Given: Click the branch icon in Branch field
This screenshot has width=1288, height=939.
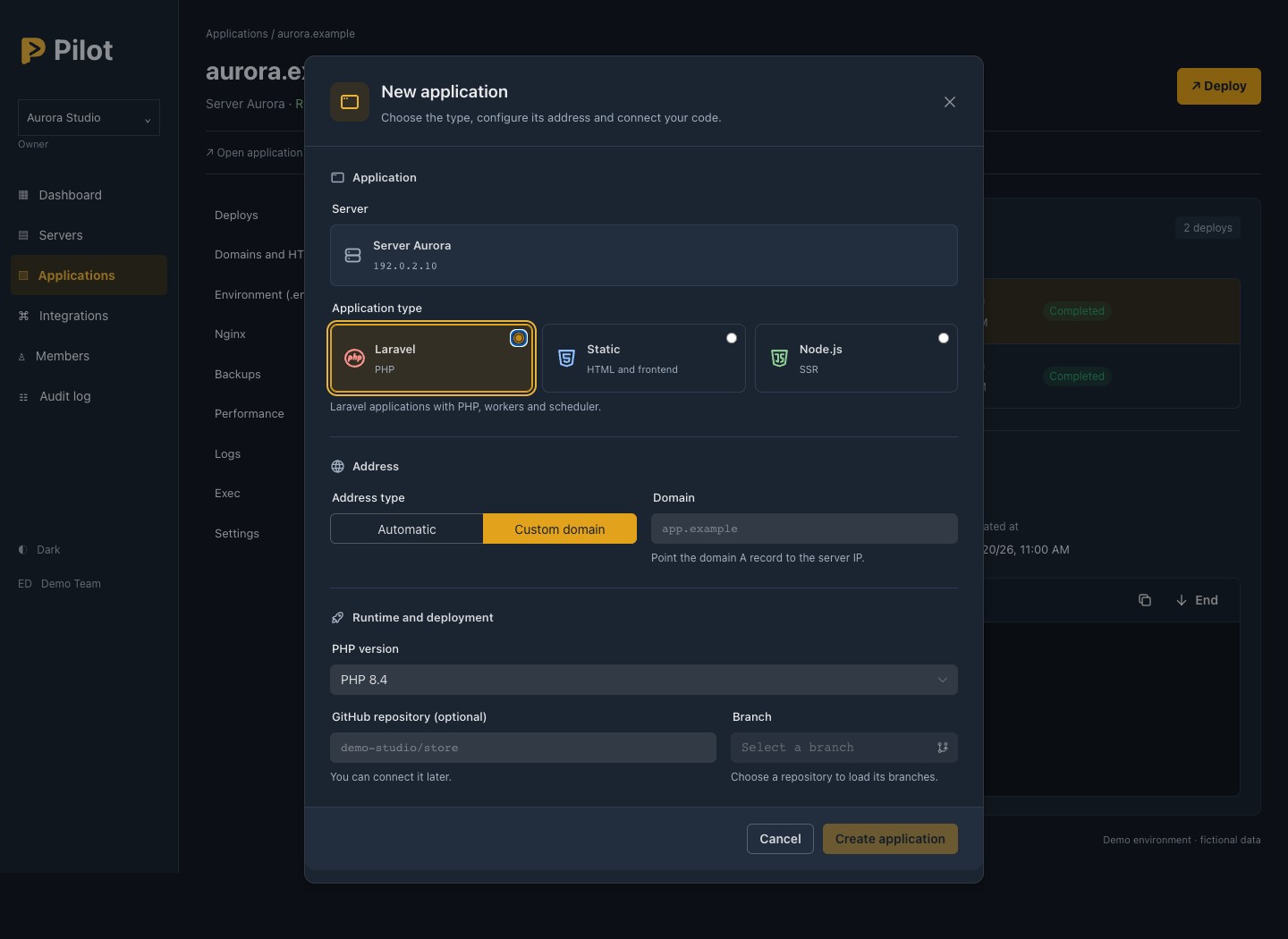Looking at the screenshot, I should [943, 748].
